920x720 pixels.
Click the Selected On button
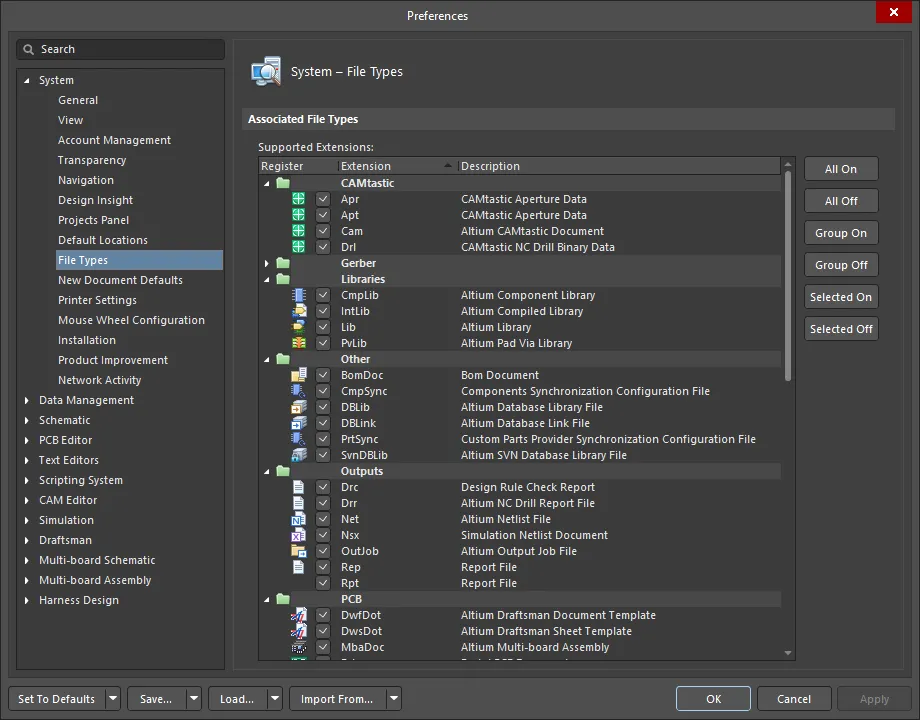tap(841, 297)
